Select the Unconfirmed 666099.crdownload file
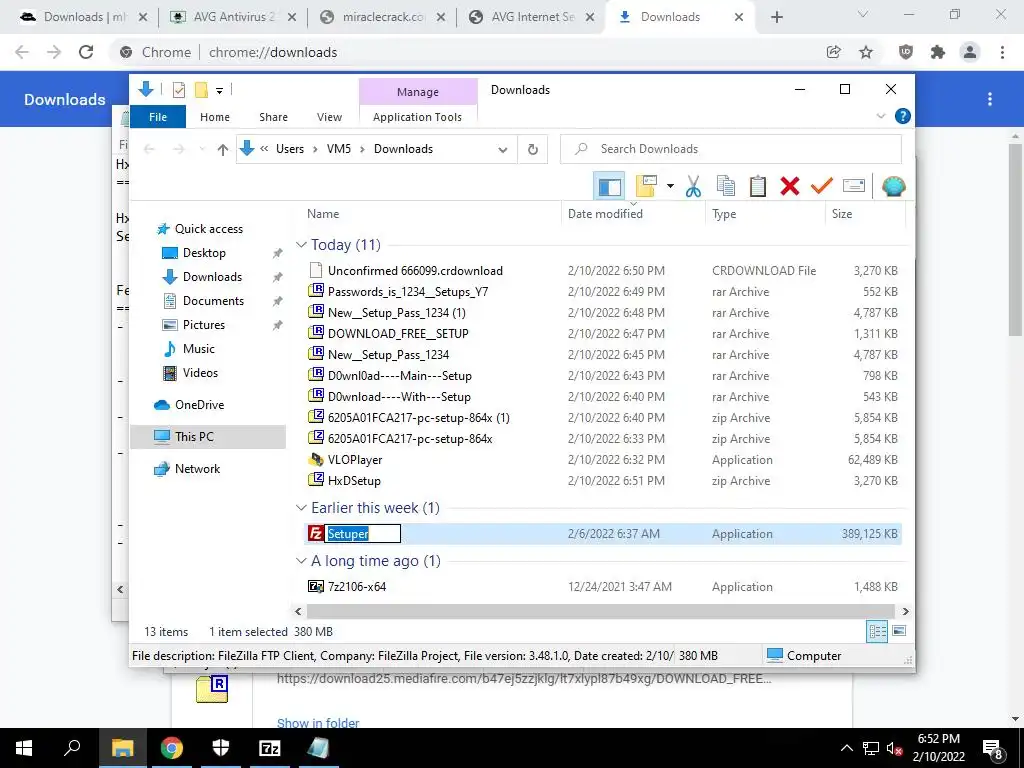Image resolution: width=1024 pixels, height=768 pixels. pyautogui.click(x=415, y=271)
